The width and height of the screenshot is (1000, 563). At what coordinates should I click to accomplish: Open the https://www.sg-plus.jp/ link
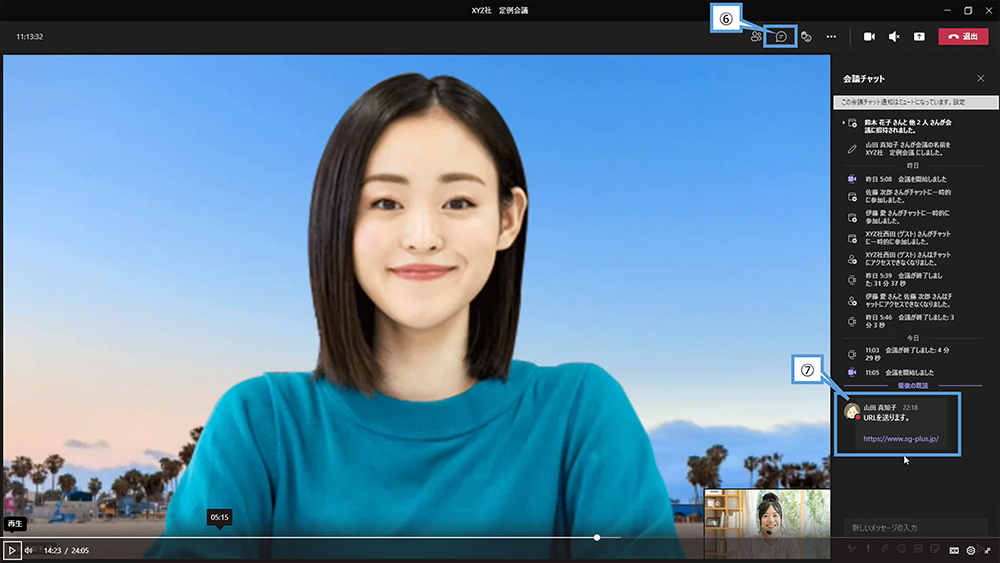click(901, 439)
